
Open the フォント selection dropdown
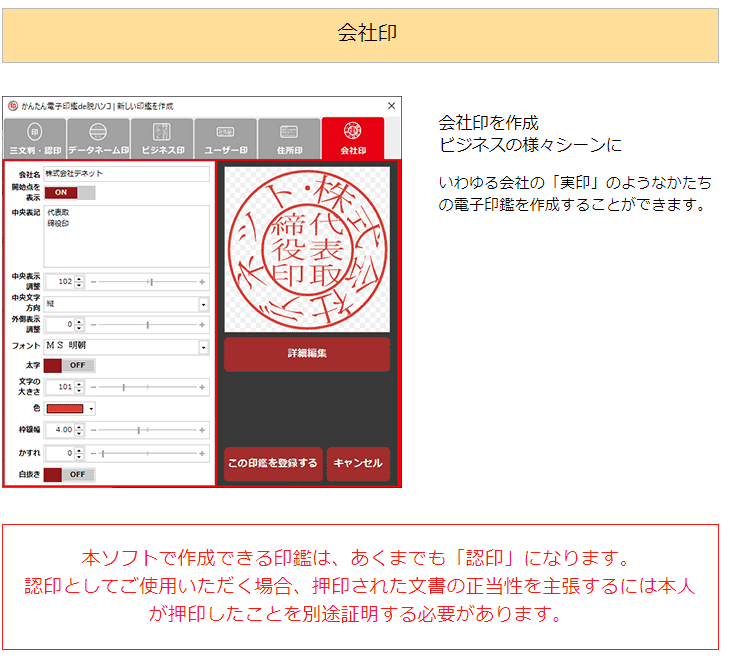tap(203, 346)
